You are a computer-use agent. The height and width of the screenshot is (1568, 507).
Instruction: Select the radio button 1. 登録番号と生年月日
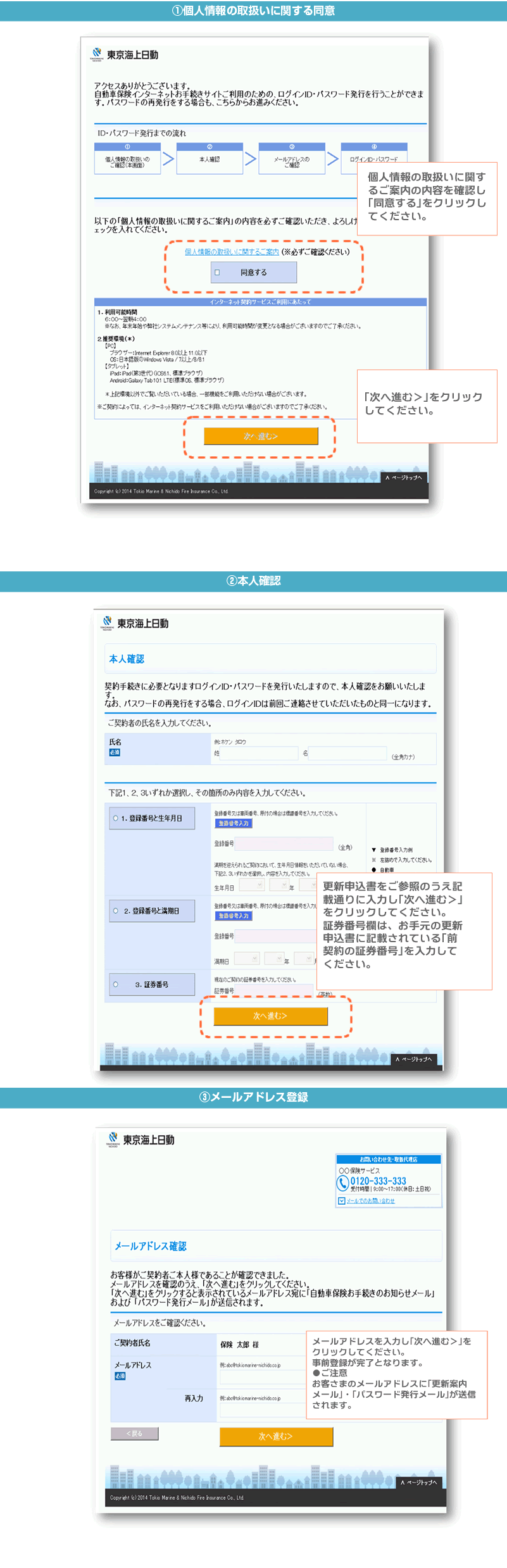(115, 818)
